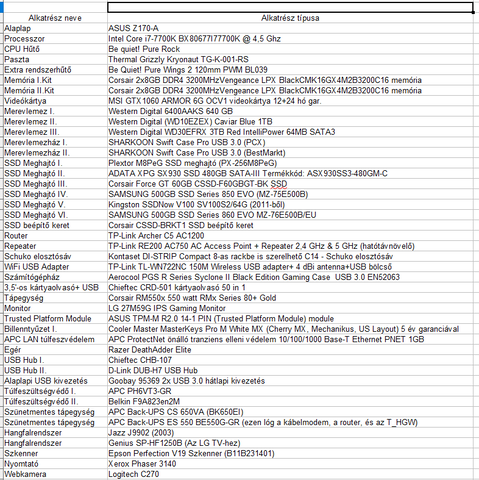
Task: Select Chieftec CHB-107 cell
Action: pos(290,360)
